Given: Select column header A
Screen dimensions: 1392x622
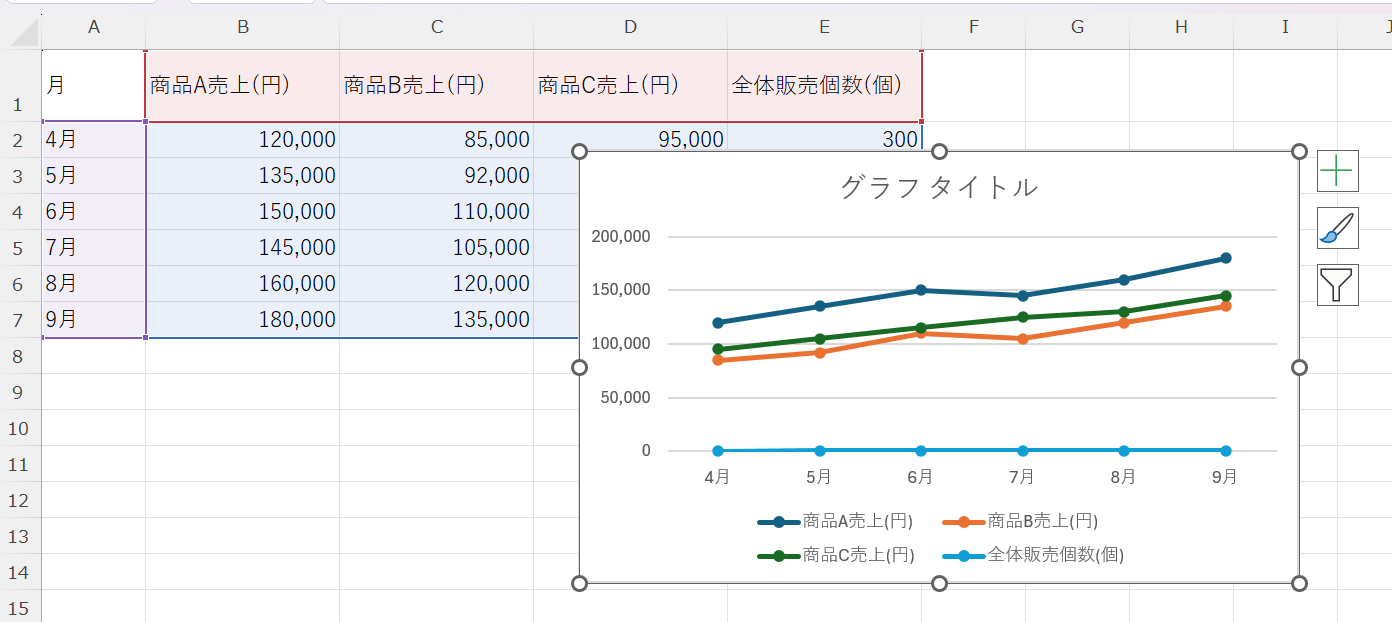Looking at the screenshot, I should point(94,28).
